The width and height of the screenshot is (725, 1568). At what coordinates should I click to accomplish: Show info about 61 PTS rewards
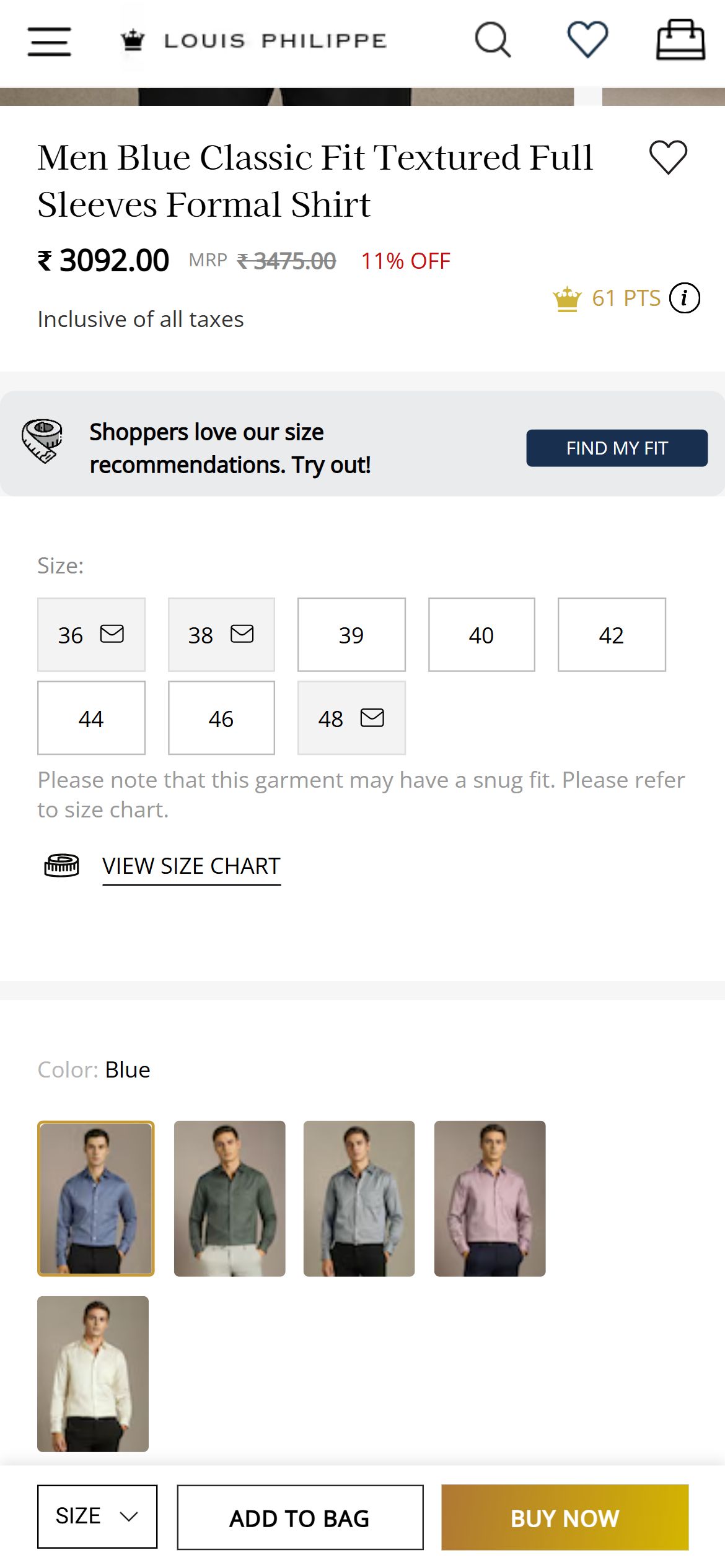coord(685,298)
